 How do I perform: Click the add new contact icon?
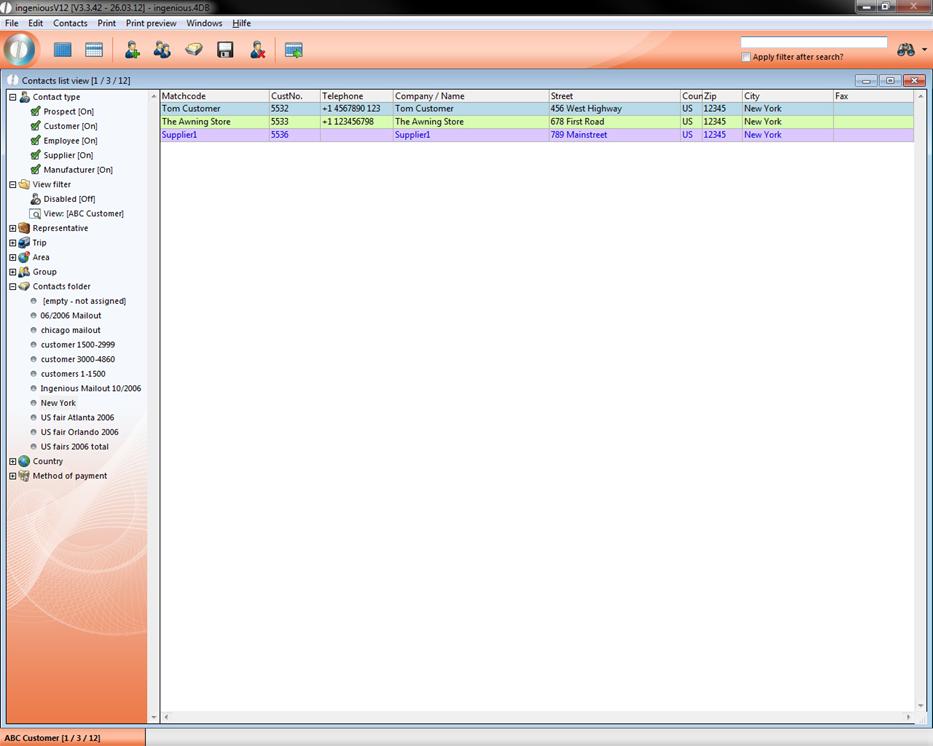pos(131,49)
